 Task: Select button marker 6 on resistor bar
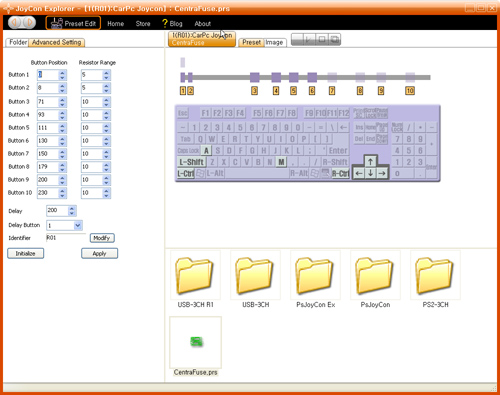(312, 90)
